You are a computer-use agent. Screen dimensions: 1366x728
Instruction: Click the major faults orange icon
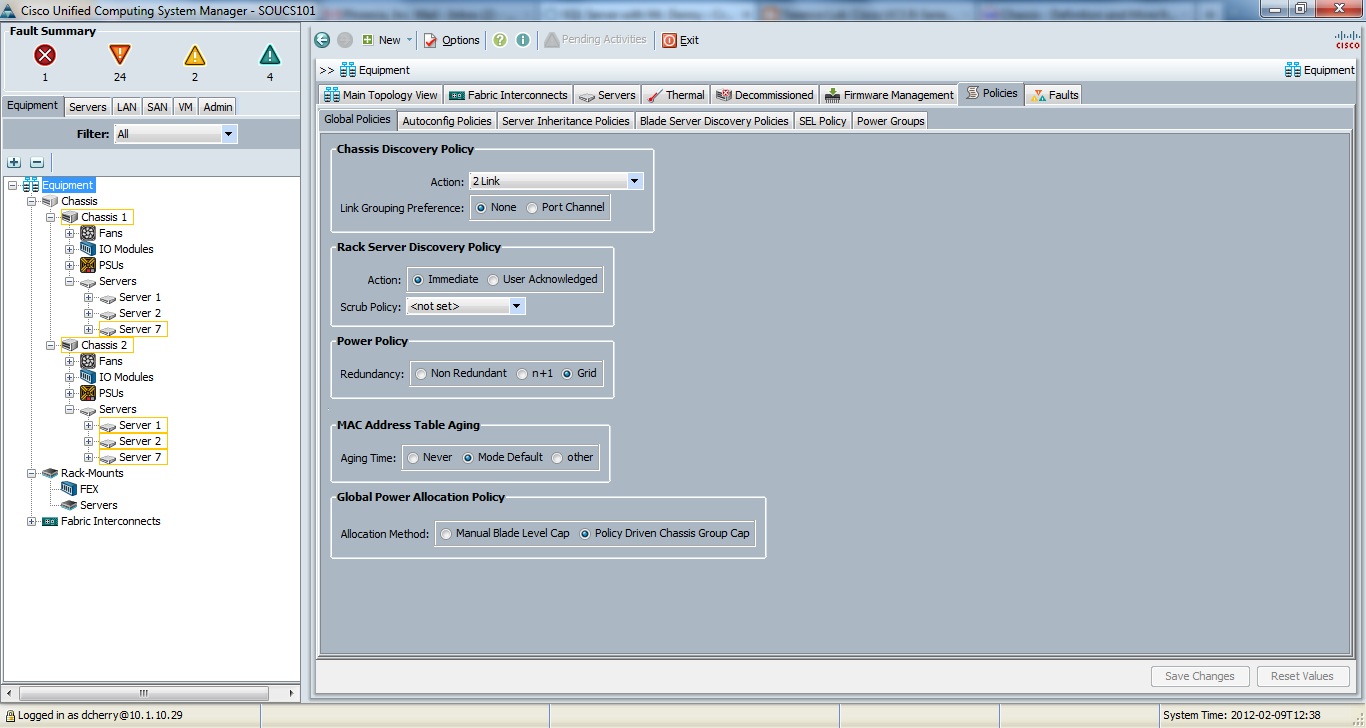tap(120, 55)
